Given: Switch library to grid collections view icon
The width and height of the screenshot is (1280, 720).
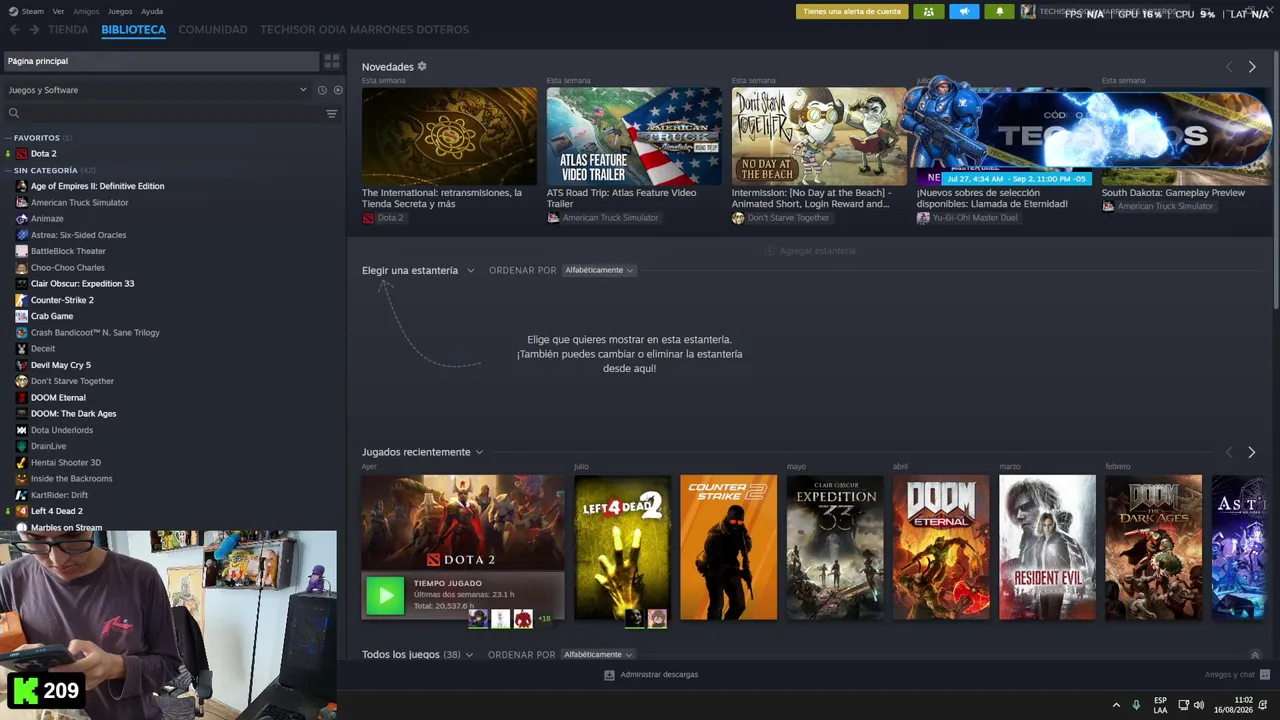Looking at the screenshot, I should [331, 61].
